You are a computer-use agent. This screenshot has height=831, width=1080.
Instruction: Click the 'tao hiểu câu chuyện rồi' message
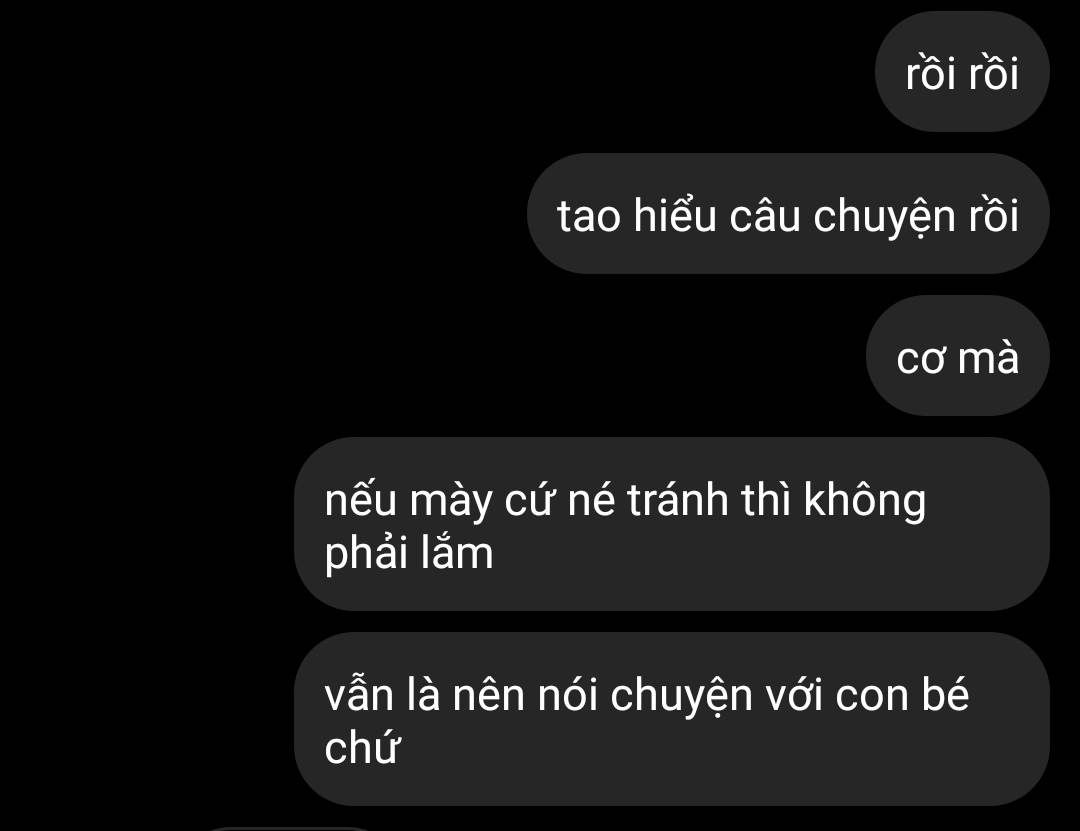click(x=788, y=214)
